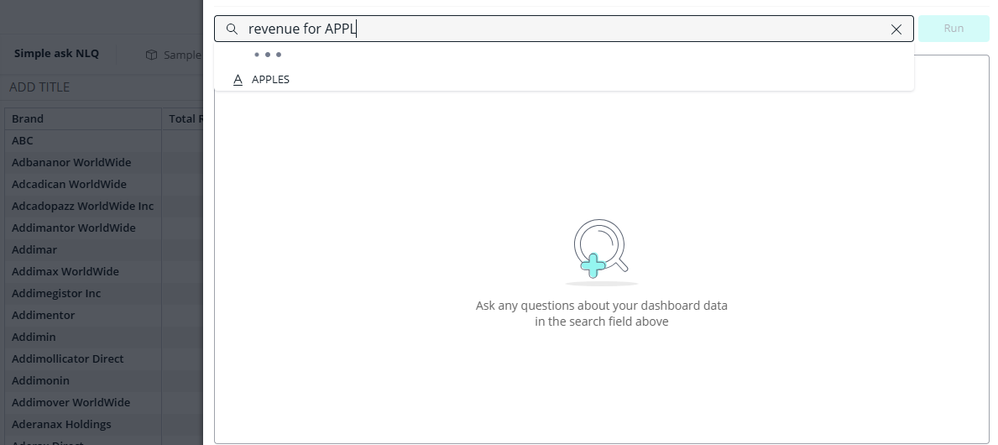
Task: Click the three-dot loading indicator
Action: 267,54
